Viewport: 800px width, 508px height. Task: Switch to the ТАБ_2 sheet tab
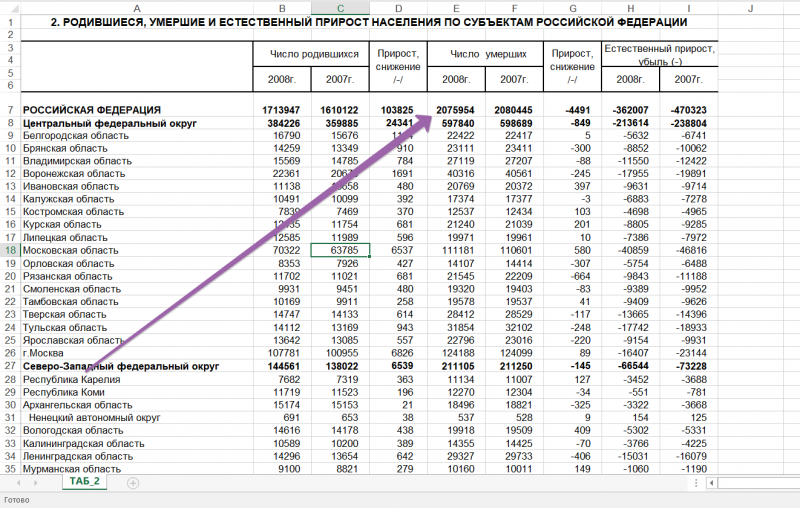point(85,481)
